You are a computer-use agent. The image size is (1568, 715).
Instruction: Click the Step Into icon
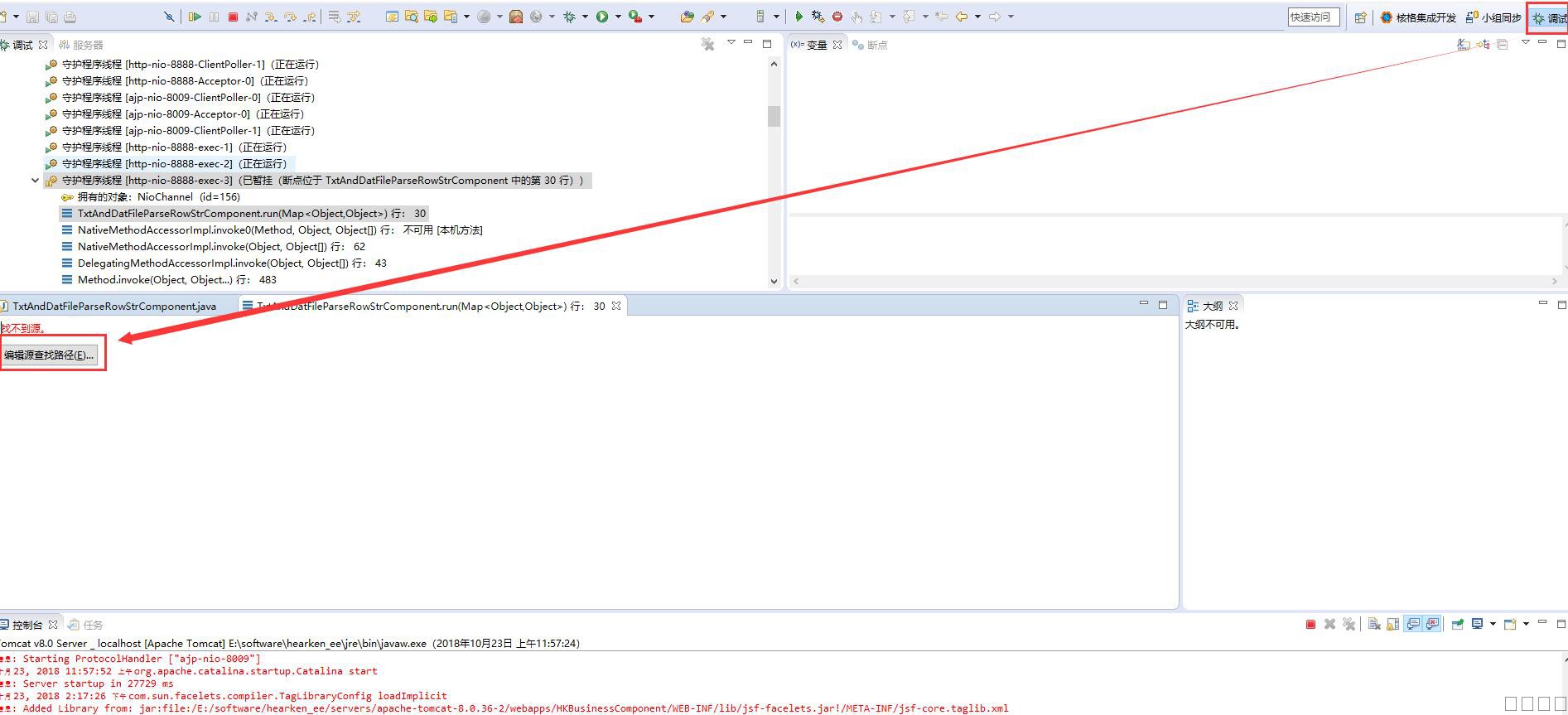pos(271,17)
